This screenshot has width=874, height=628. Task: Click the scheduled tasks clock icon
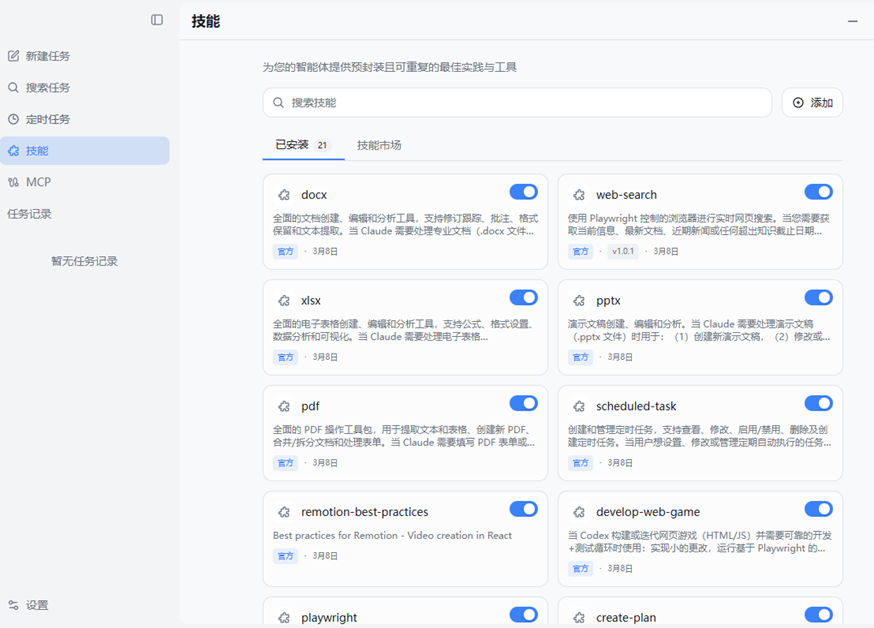coord(13,119)
